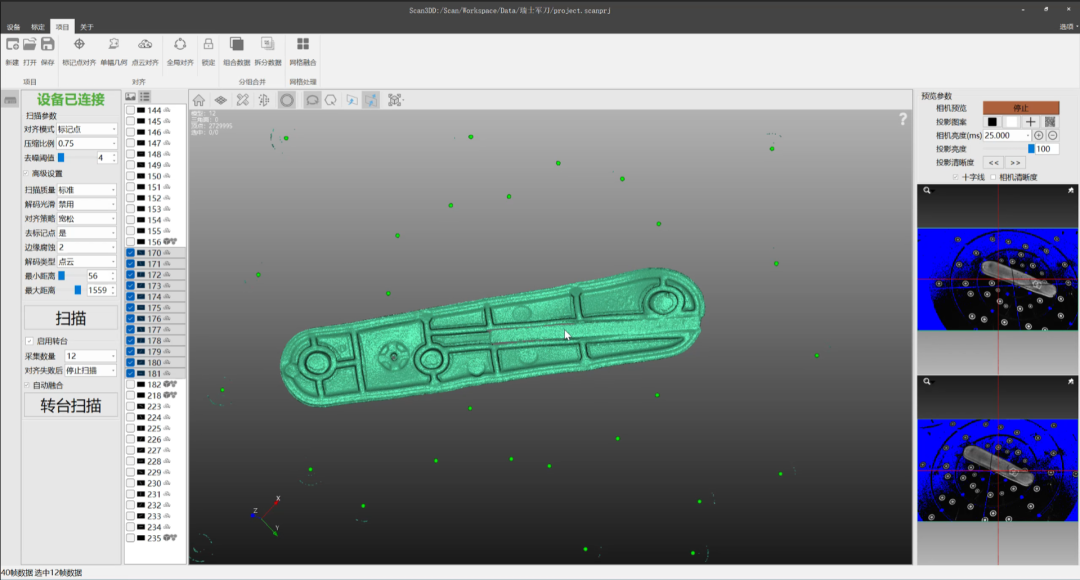The image size is (1080, 580).
Task: Click the orange 停止 button
Action: [1021, 108]
